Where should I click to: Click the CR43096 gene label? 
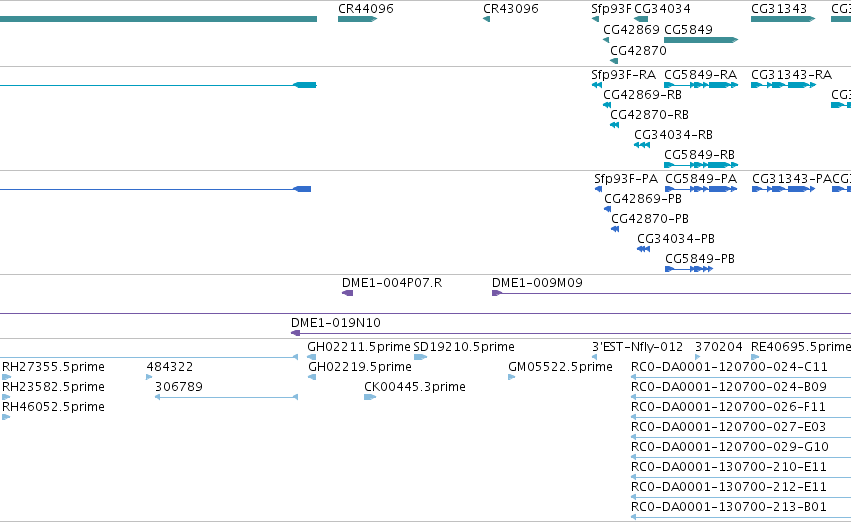pyautogui.click(x=511, y=9)
